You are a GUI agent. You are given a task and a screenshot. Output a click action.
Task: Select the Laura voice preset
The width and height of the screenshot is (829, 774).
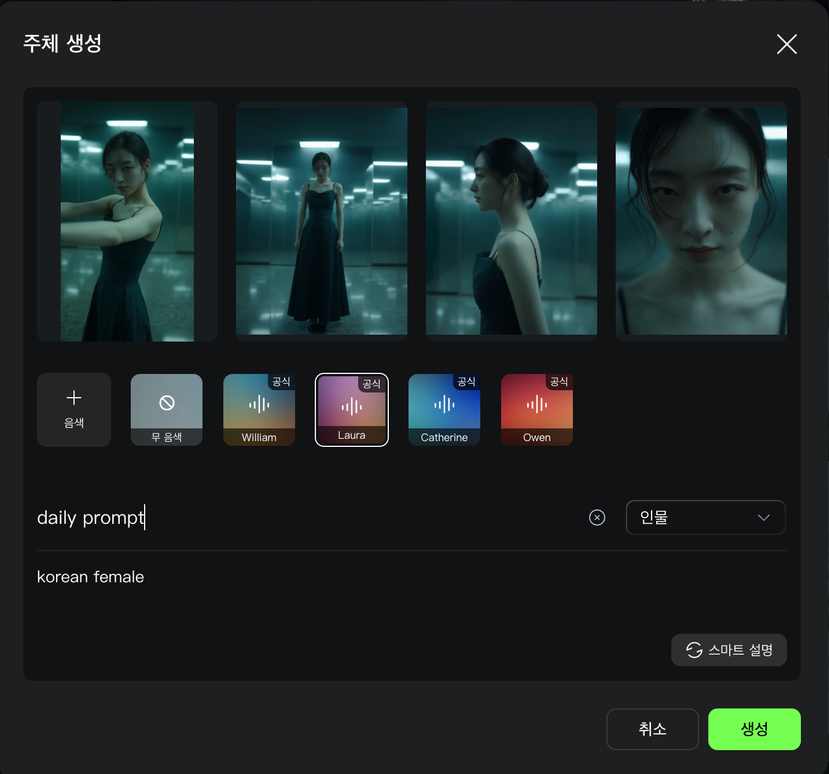351,409
